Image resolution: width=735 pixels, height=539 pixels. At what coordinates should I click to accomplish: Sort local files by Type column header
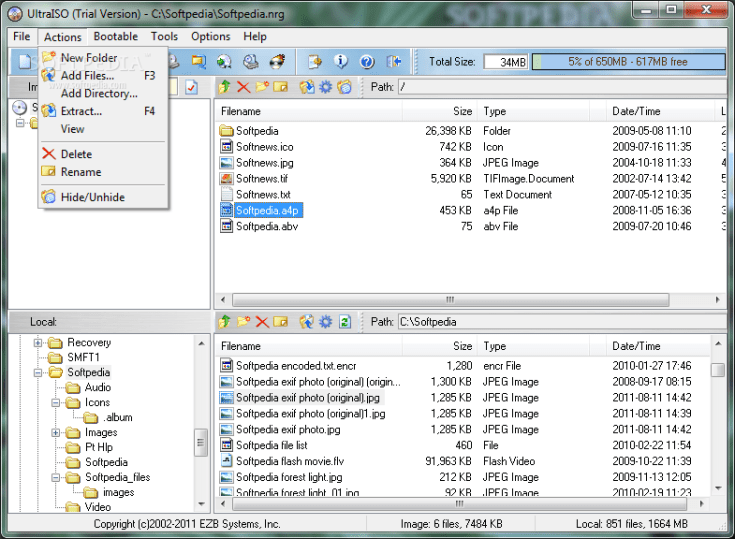click(x=533, y=346)
